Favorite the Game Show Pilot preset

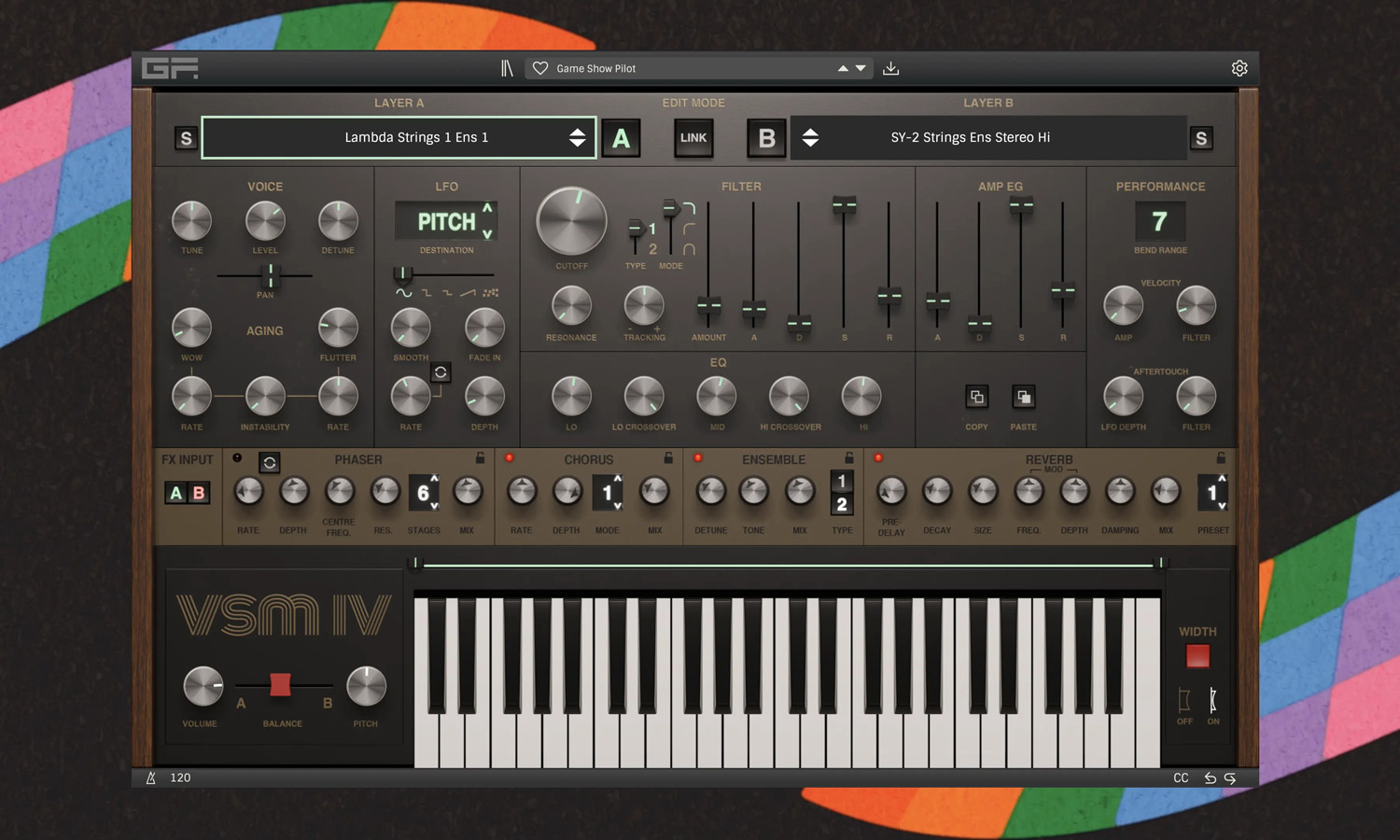[539, 68]
